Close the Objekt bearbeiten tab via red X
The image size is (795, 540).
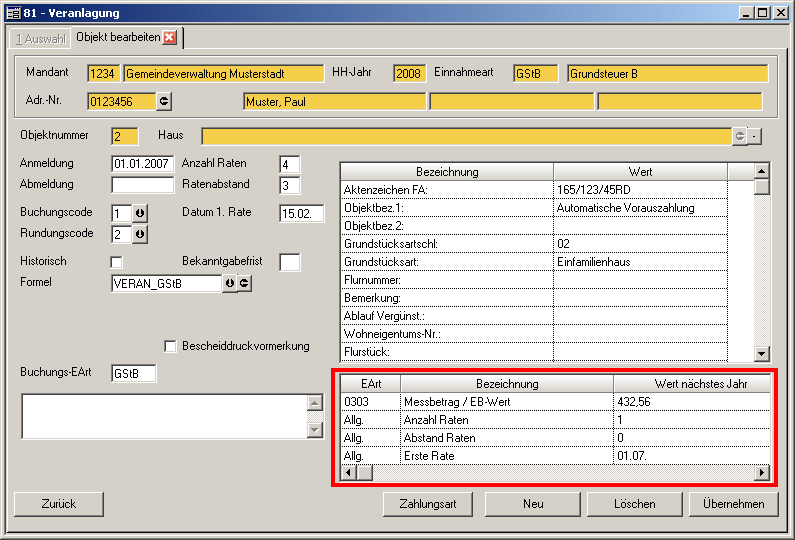(x=169, y=38)
